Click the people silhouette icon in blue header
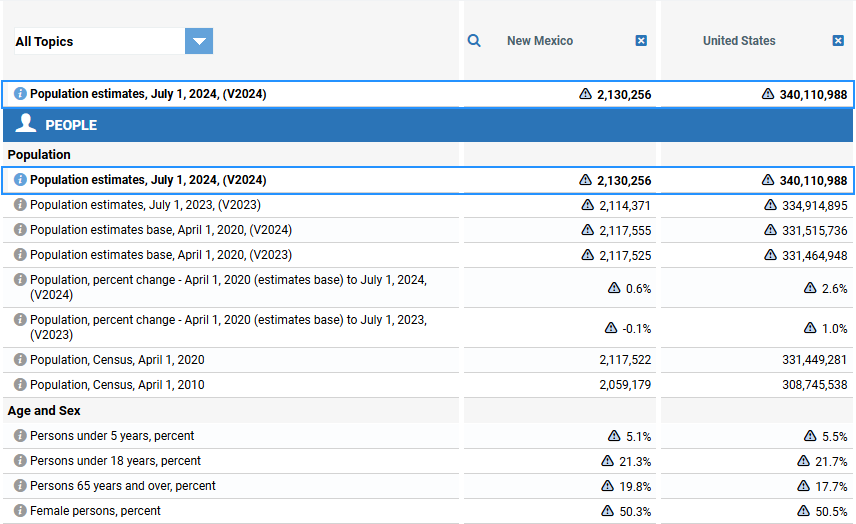 (x=26, y=124)
